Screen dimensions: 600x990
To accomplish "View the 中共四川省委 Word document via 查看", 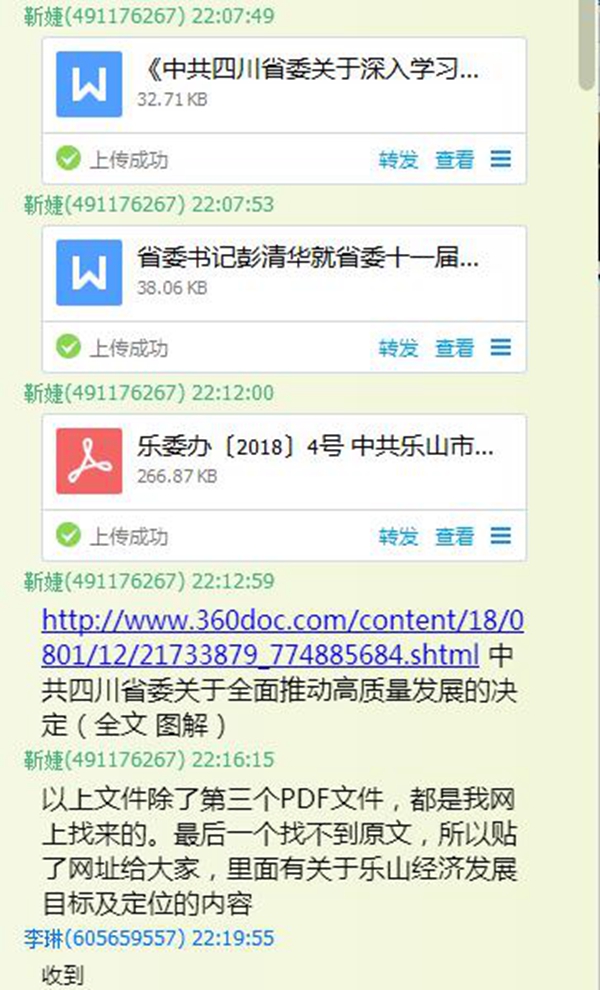I will pos(455,160).
